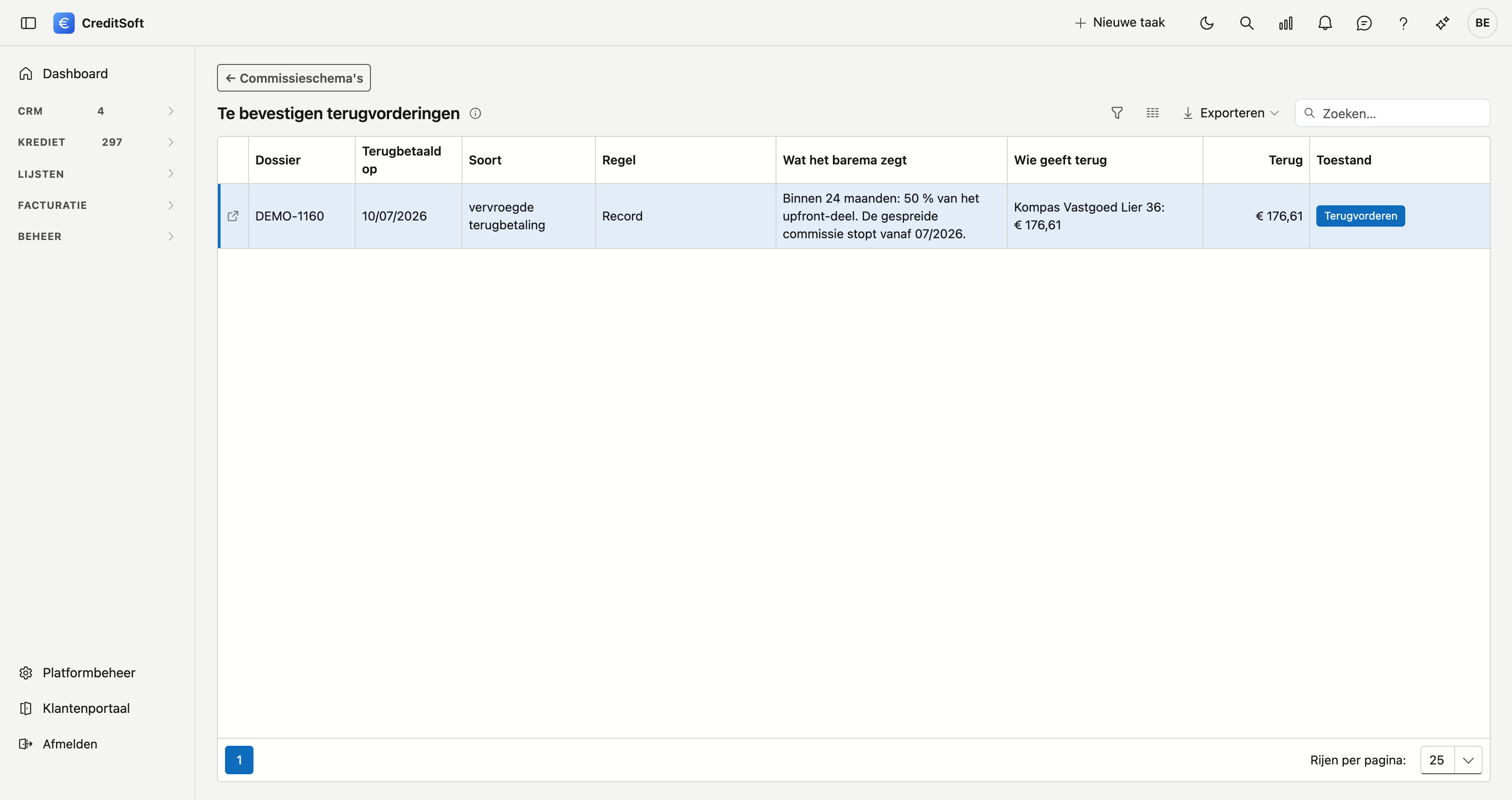The image size is (1512, 800).
Task: Open the statistics bar chart icon
Action: [x=1286, y=23]
